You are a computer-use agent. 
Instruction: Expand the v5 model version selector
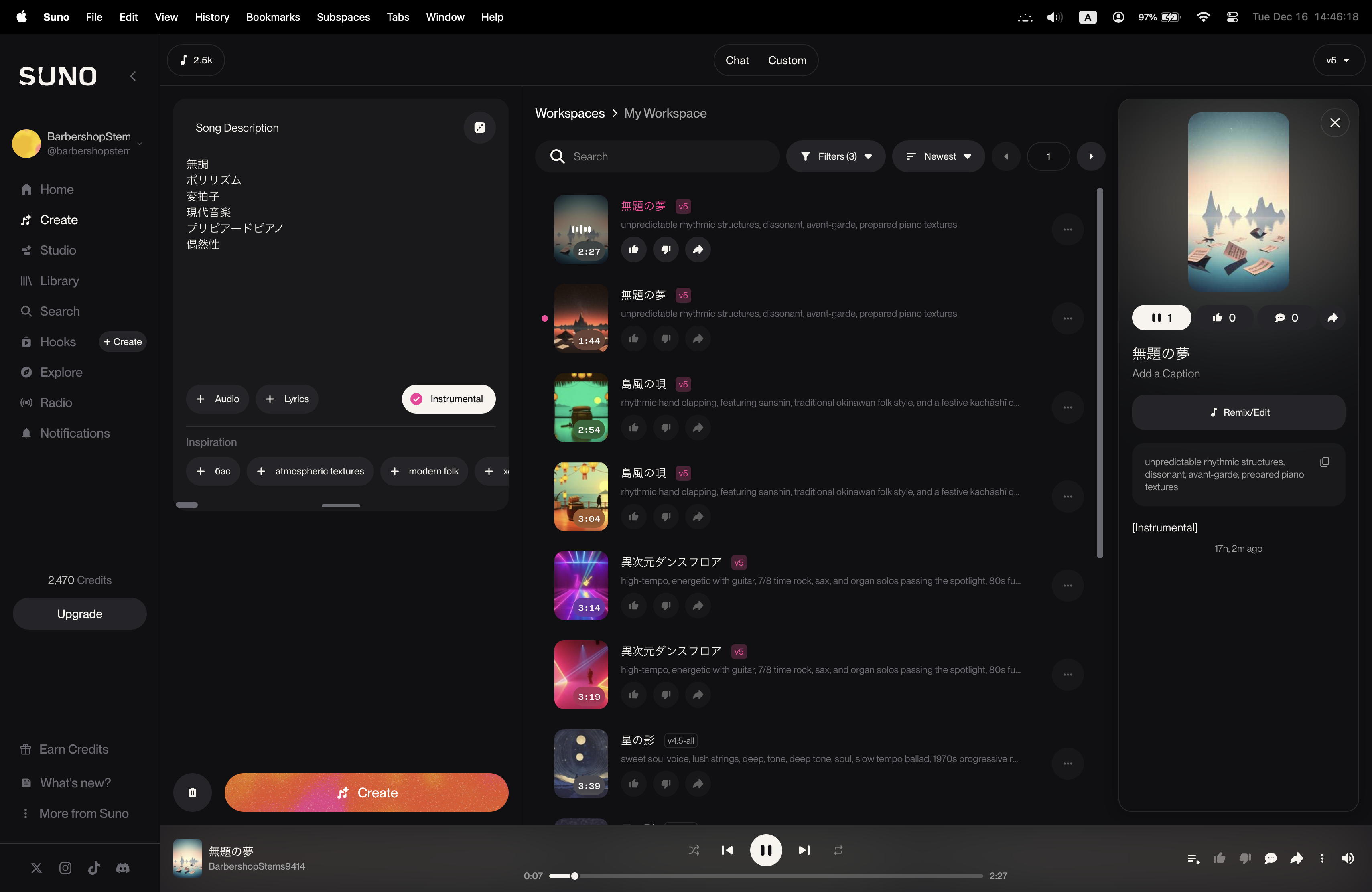coord(1338,60)
